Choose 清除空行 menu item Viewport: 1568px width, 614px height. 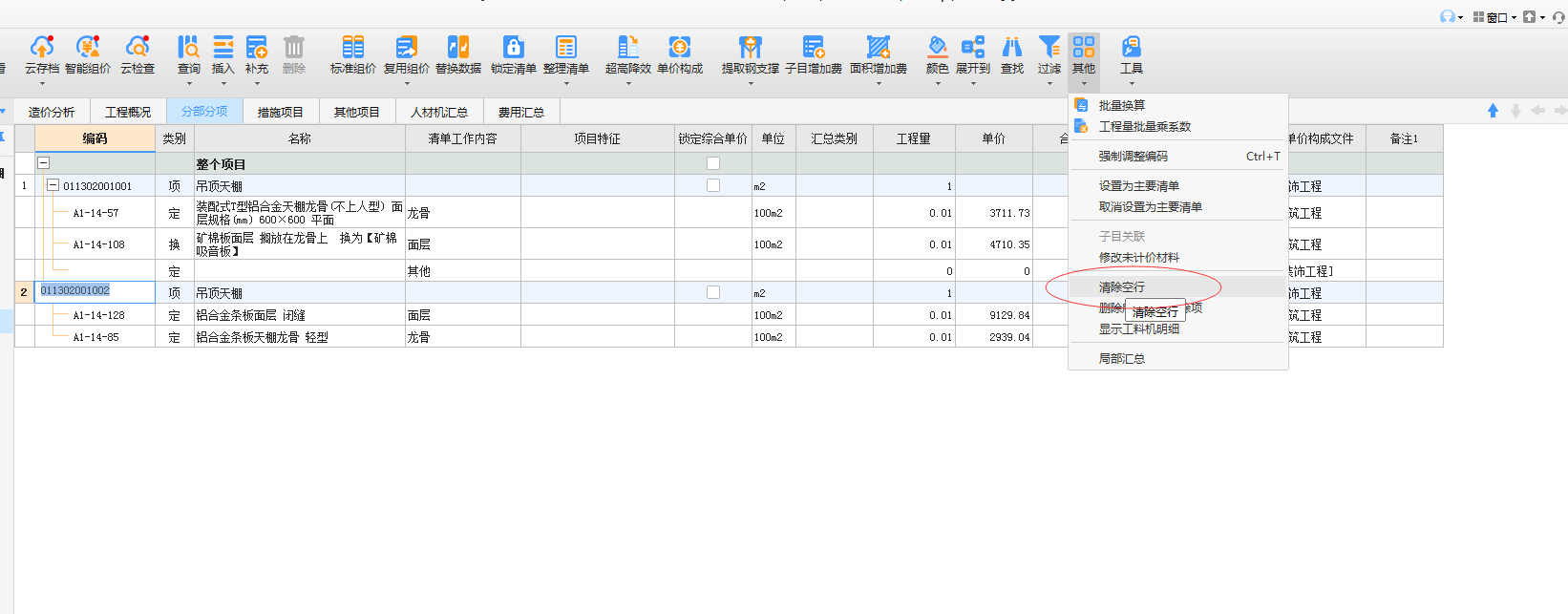tap(1178, 286)
